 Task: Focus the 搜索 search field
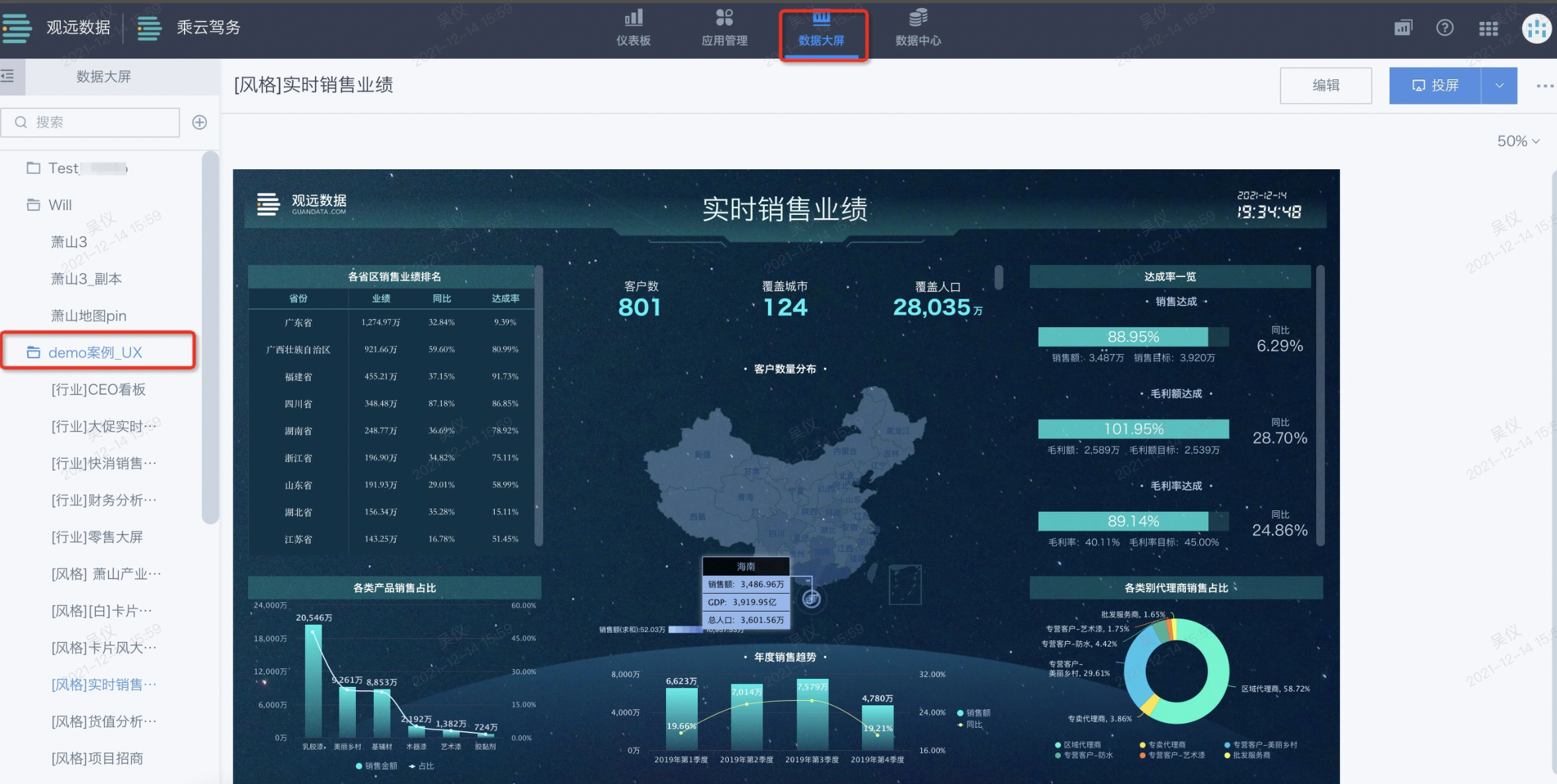coord(91,122)
